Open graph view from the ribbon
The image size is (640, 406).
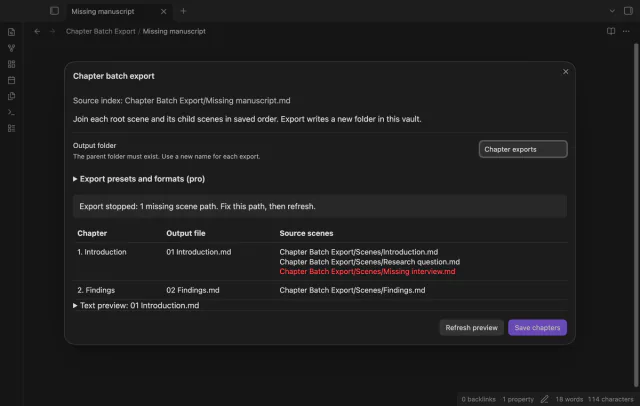coord(11,48)
